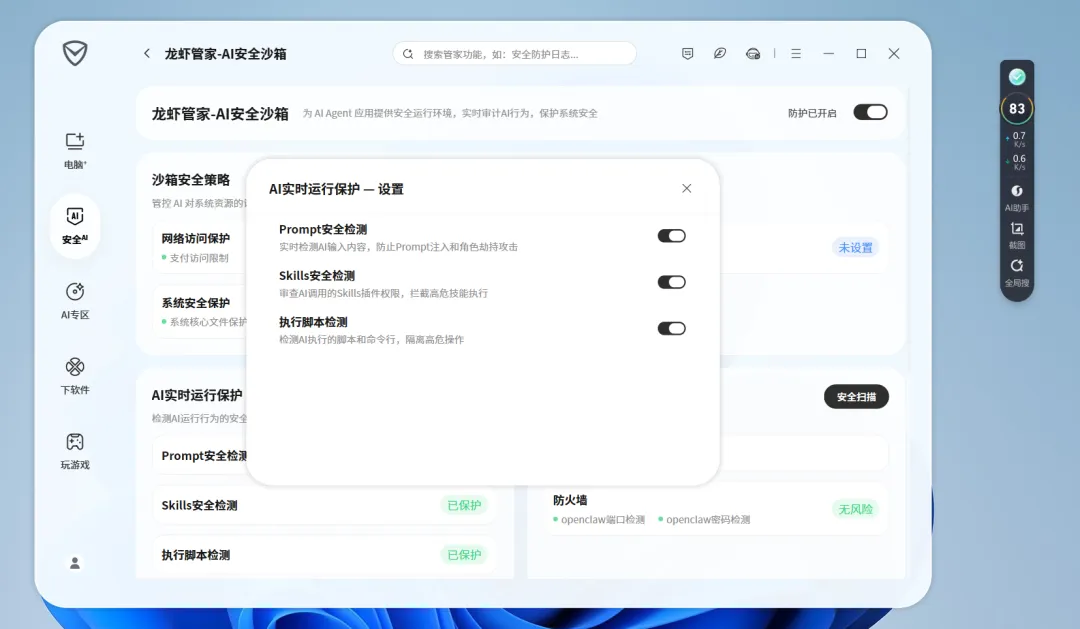Viewport: 1080px width, 629px height.
Task: Click 已保护 tag for 执行脚本检测
Action: point(464,555)
